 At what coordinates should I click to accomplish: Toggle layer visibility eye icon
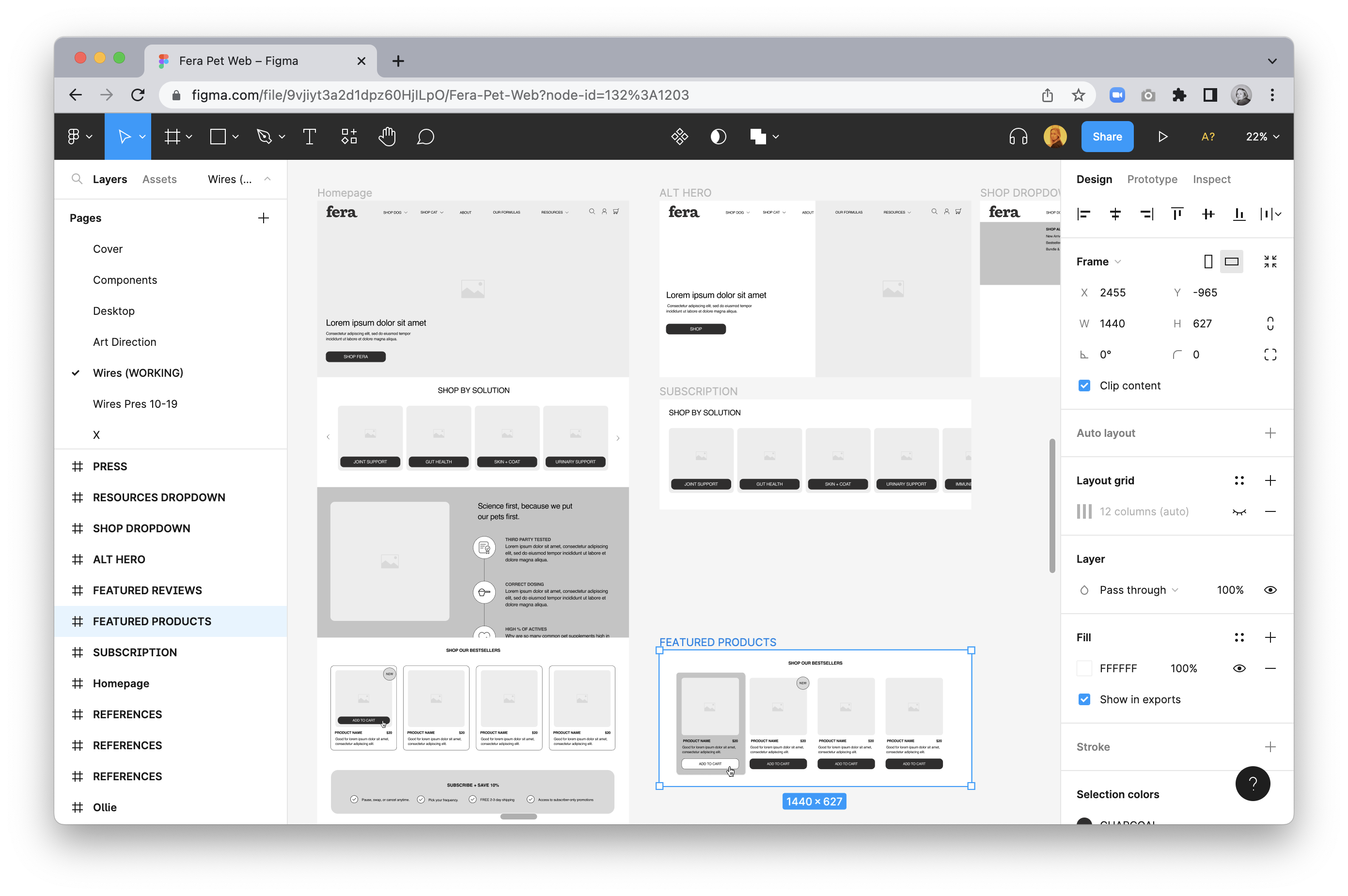[x=1270, y=590]
